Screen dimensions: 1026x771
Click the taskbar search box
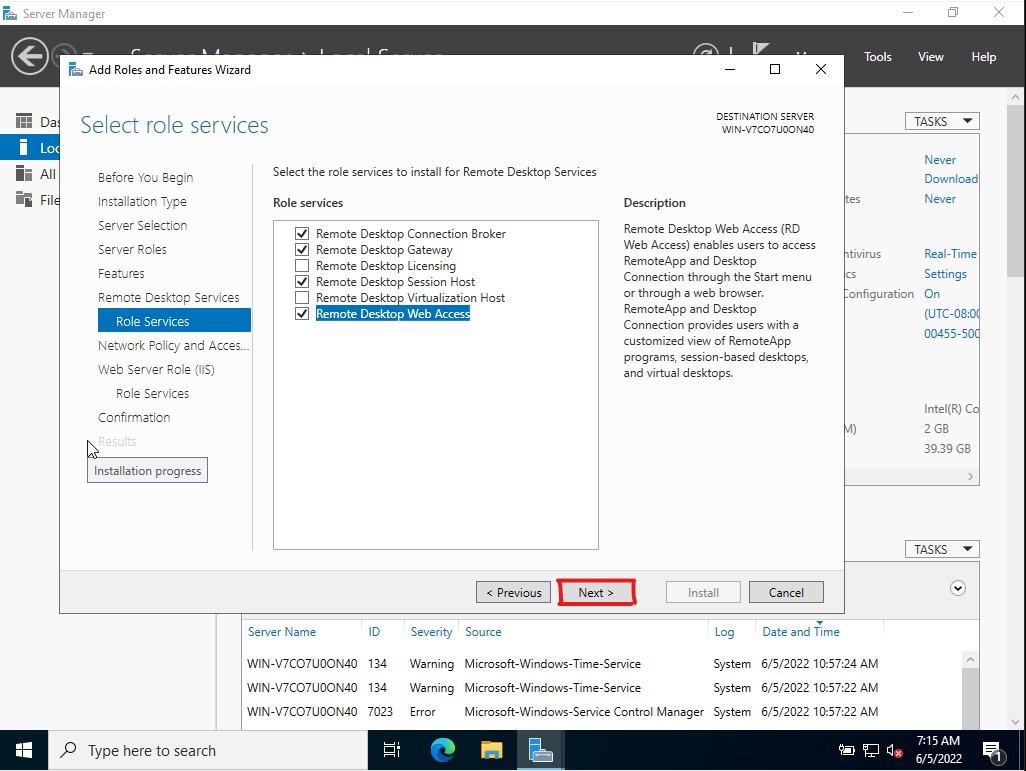pos(207,750)
